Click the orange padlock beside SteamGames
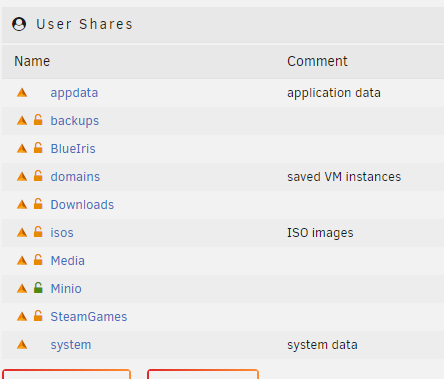 (38, 316)
